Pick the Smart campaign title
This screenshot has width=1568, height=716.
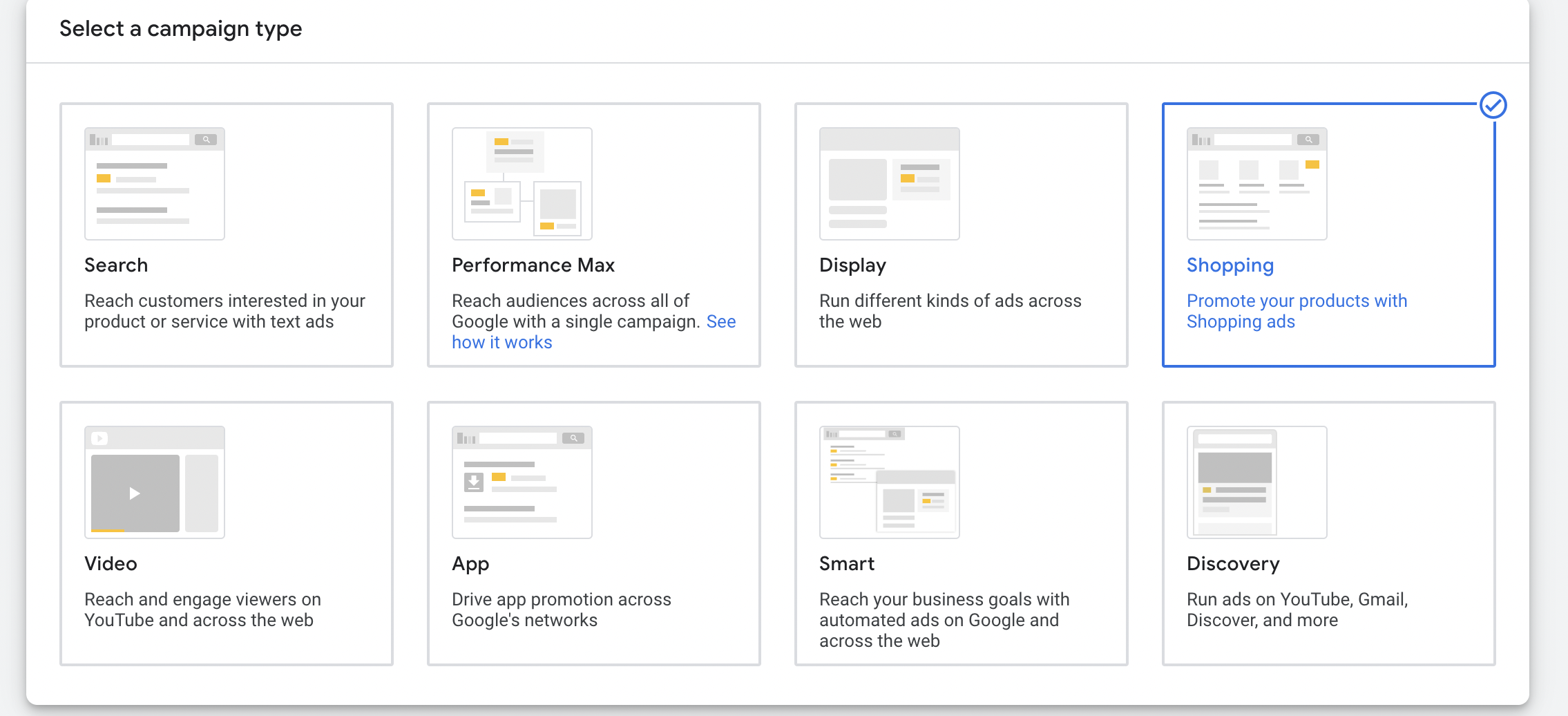[x=847, y=564]
